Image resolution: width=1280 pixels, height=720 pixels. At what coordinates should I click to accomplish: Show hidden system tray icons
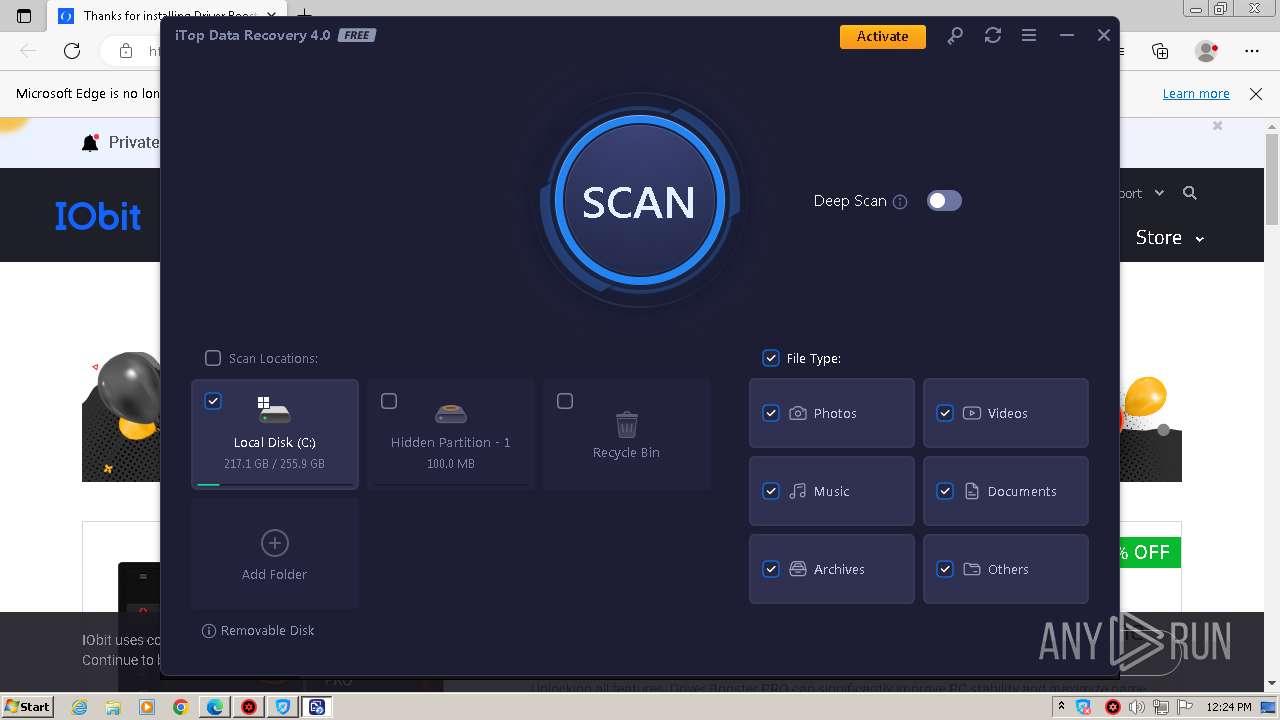click(x=1061, y=707)
